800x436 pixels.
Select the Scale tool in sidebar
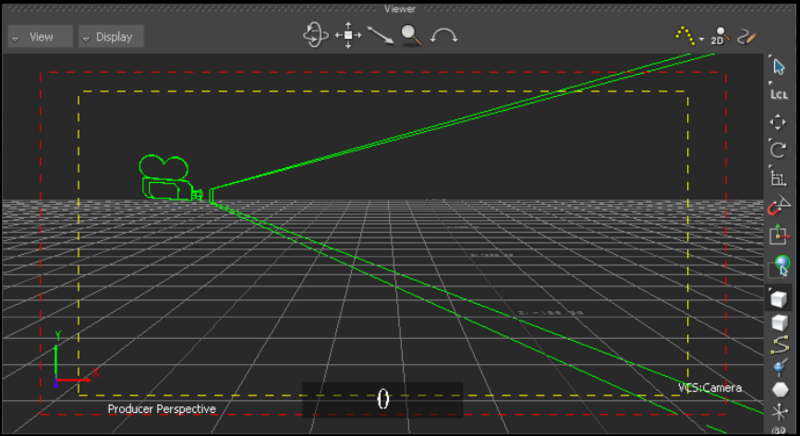(778, 179)
